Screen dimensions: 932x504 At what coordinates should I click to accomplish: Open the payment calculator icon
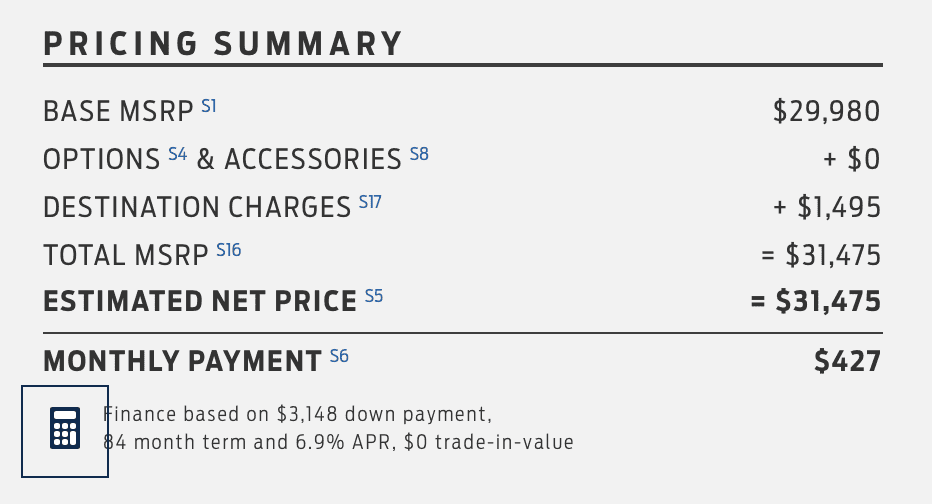[65, 429]
